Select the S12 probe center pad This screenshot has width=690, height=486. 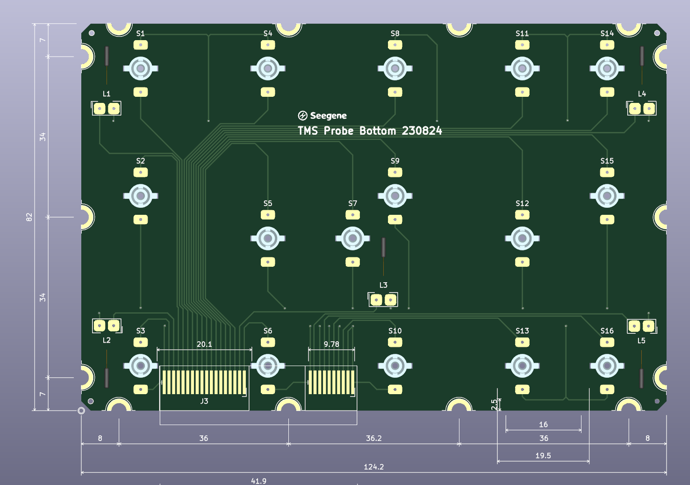click(x=522, y=238)
